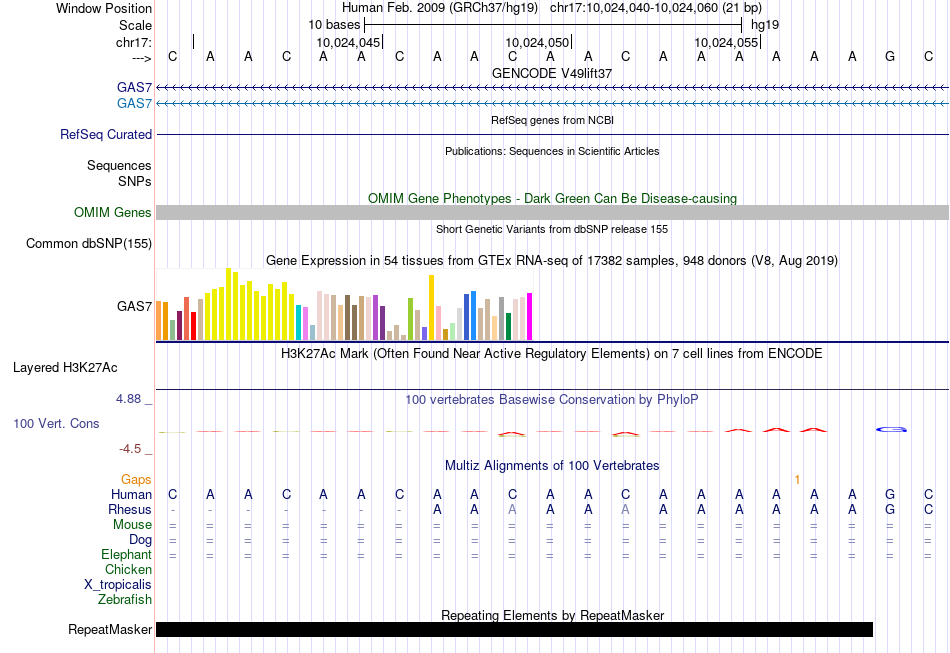Click the Layered H3K27Ac label
The image size is (950, 653).
pos(65,368)
